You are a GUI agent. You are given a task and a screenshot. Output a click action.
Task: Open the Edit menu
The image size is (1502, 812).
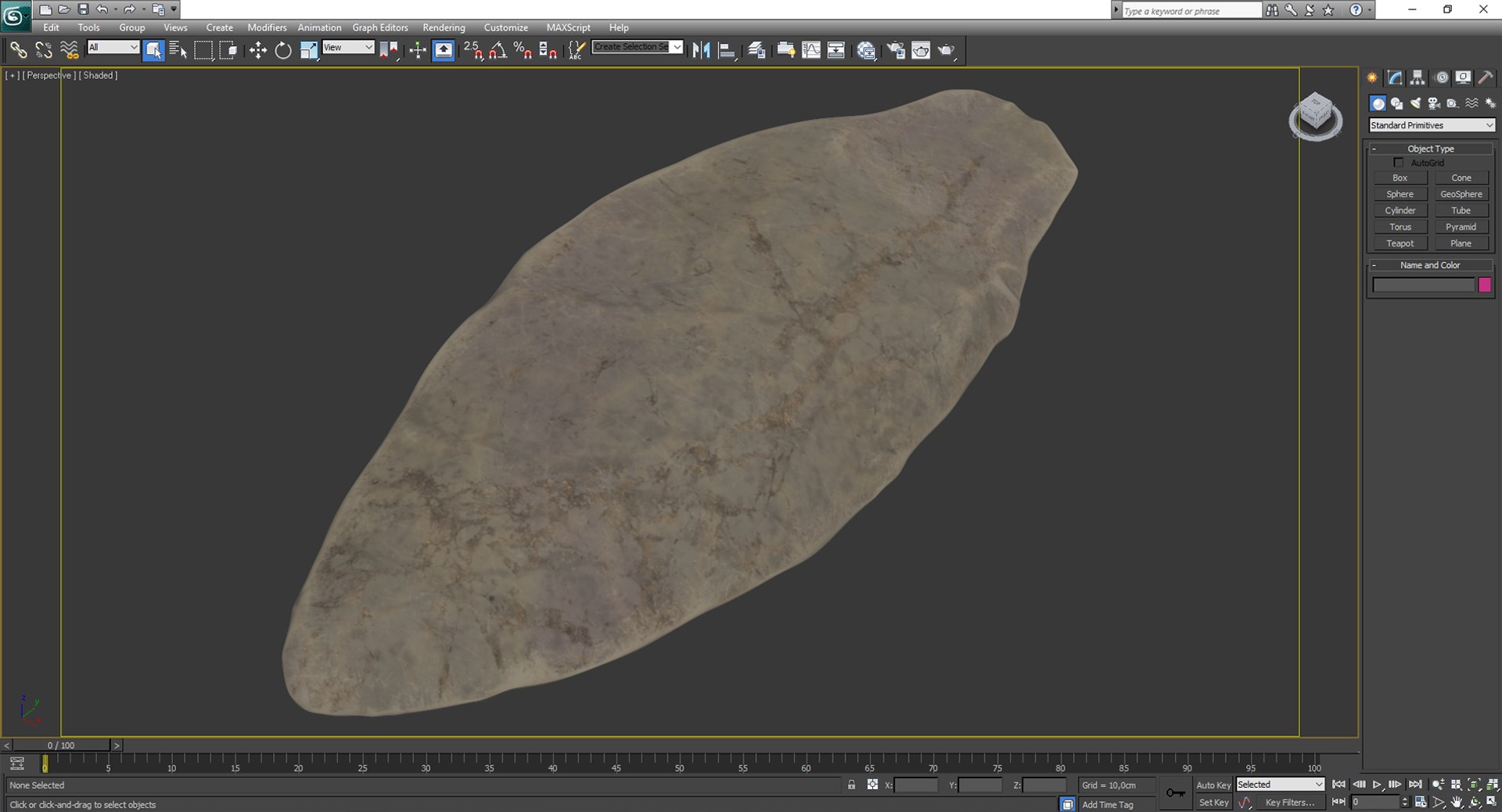click(x=51, y=27)
